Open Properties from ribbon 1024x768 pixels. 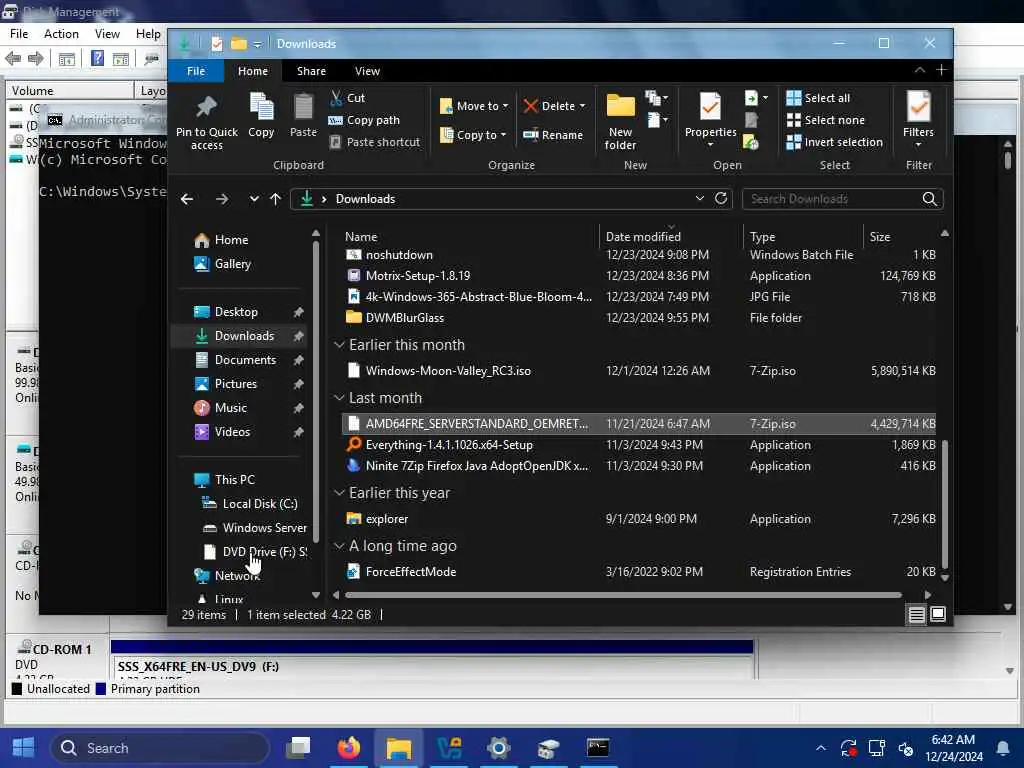click(x=711, y=118)
